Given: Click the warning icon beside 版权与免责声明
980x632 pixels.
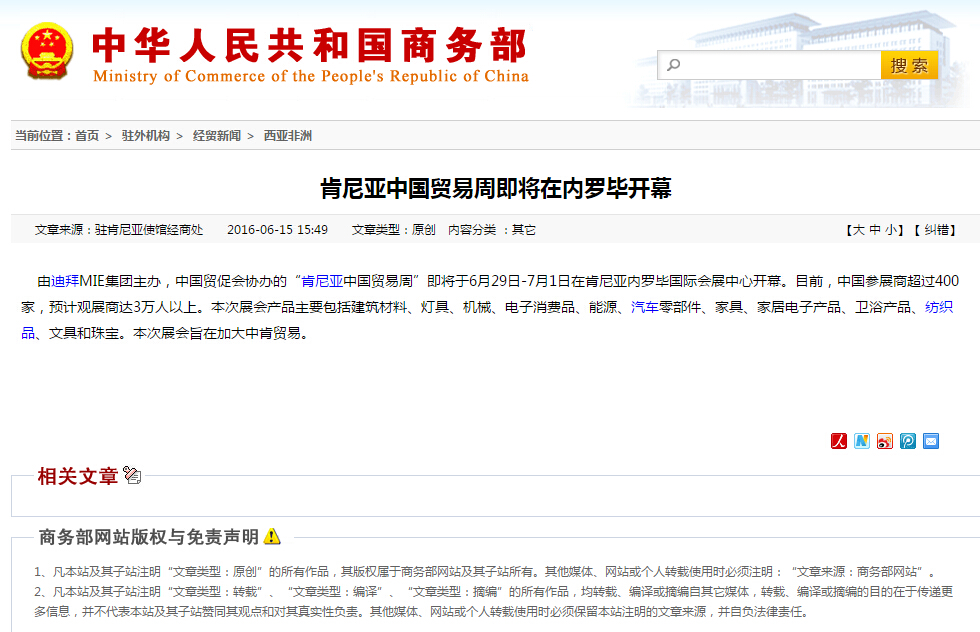Looking at the screenshot, I should pos(271,537).
